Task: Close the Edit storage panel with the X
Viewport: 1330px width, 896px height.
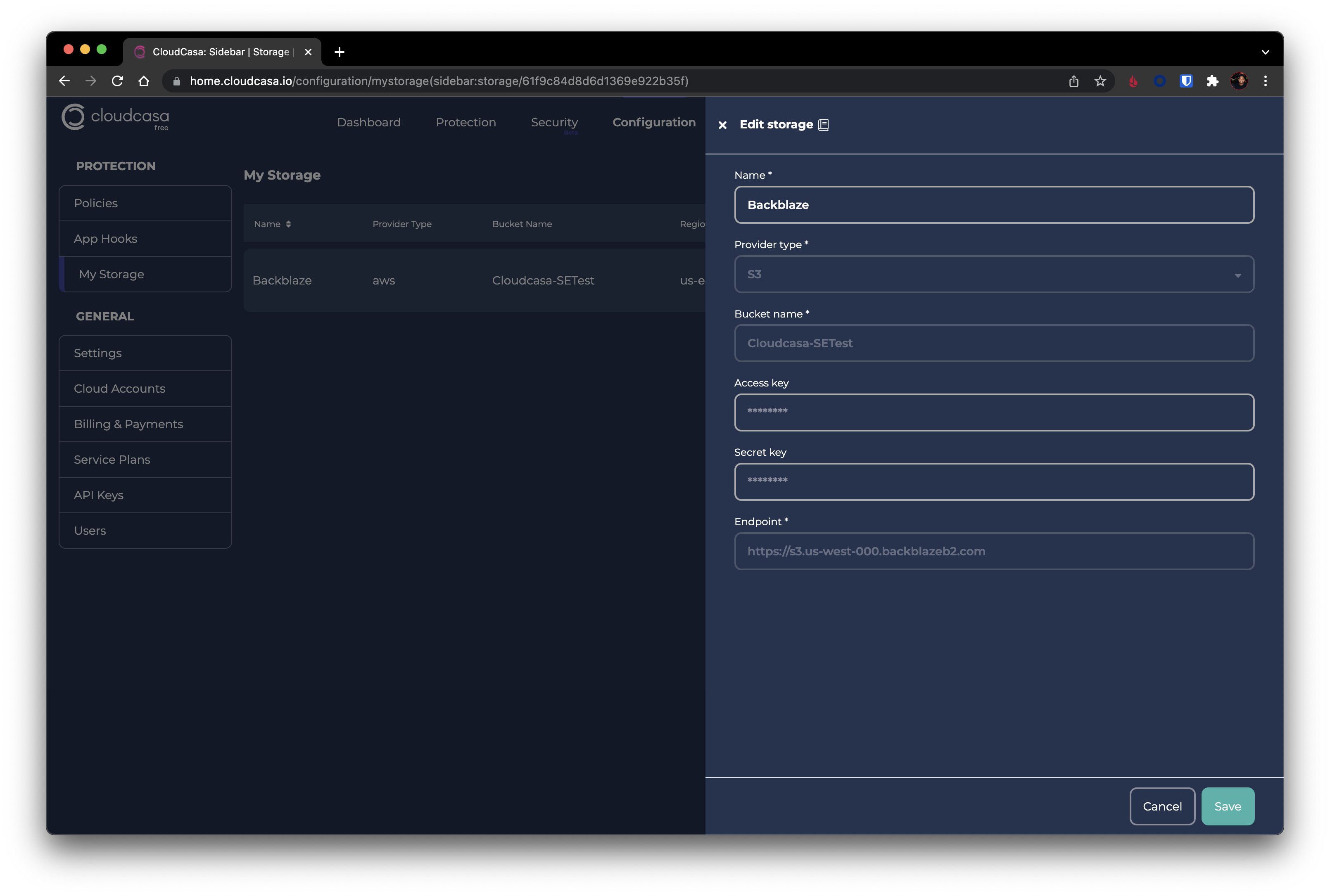Action: pos(722,125)
